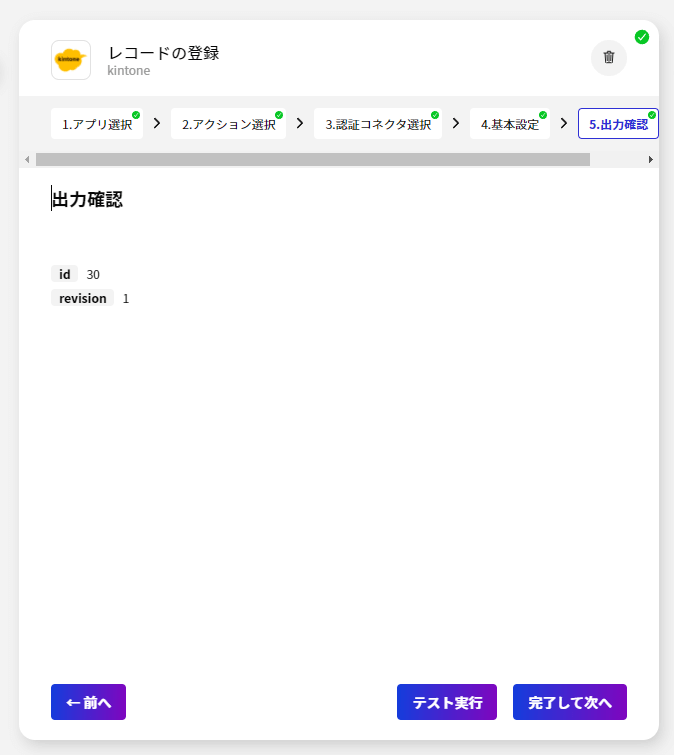Viewport: 674px width, 755px height.
Task: Click the revision value 1
Action: tap(126, 299)
